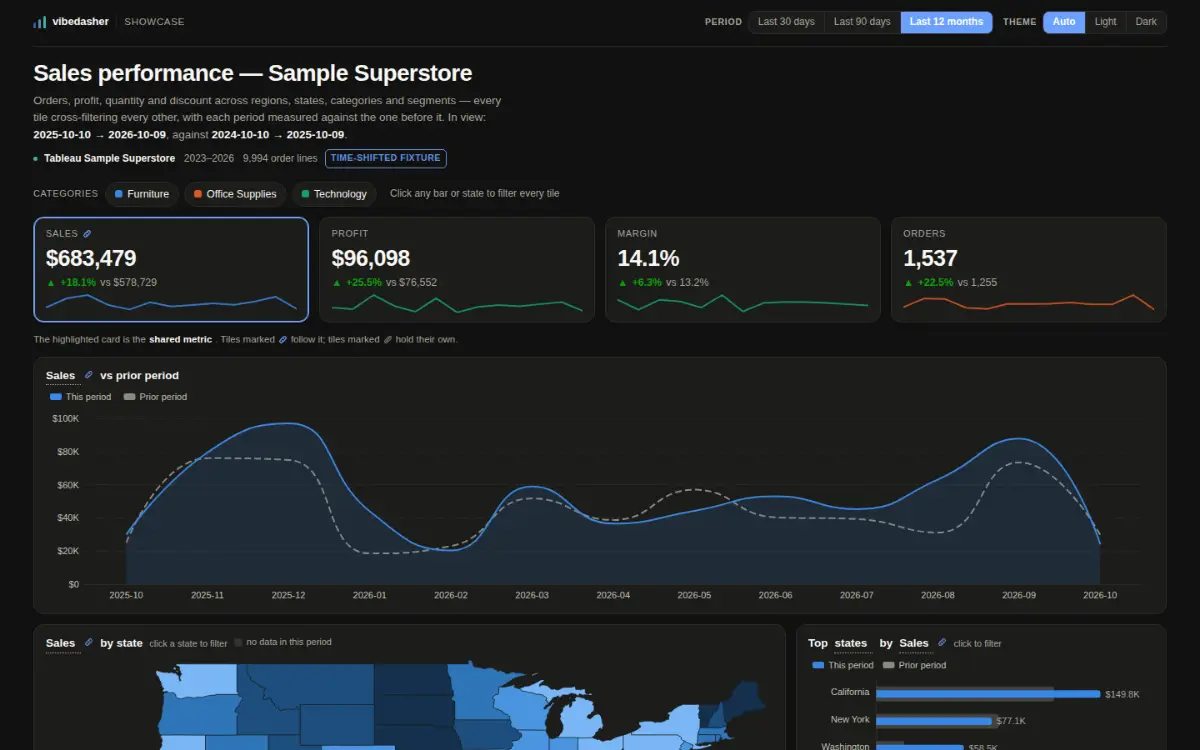Screen dimensions: 1200x750
Task: Click the +25.5% profit change
Action: click(364, 283)
